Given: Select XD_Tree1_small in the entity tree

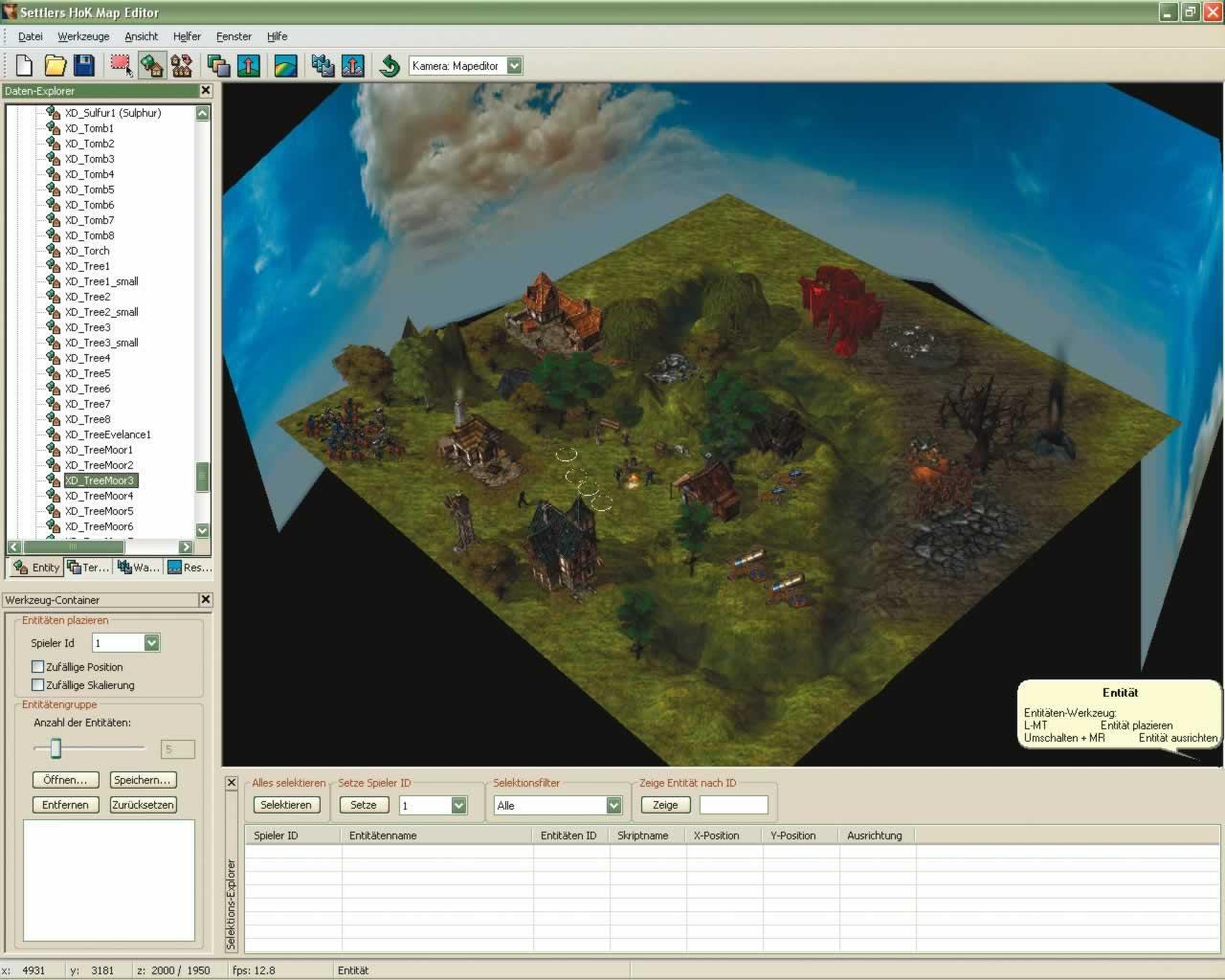Looking at the screenshot, I should click(x=101, y=281).
